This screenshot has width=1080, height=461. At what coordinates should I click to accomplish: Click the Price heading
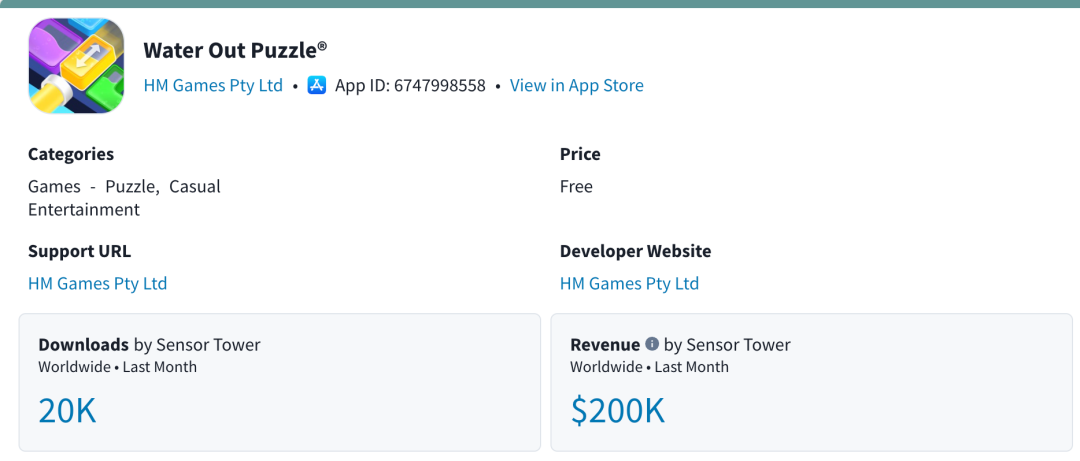[x=580, y=154]
